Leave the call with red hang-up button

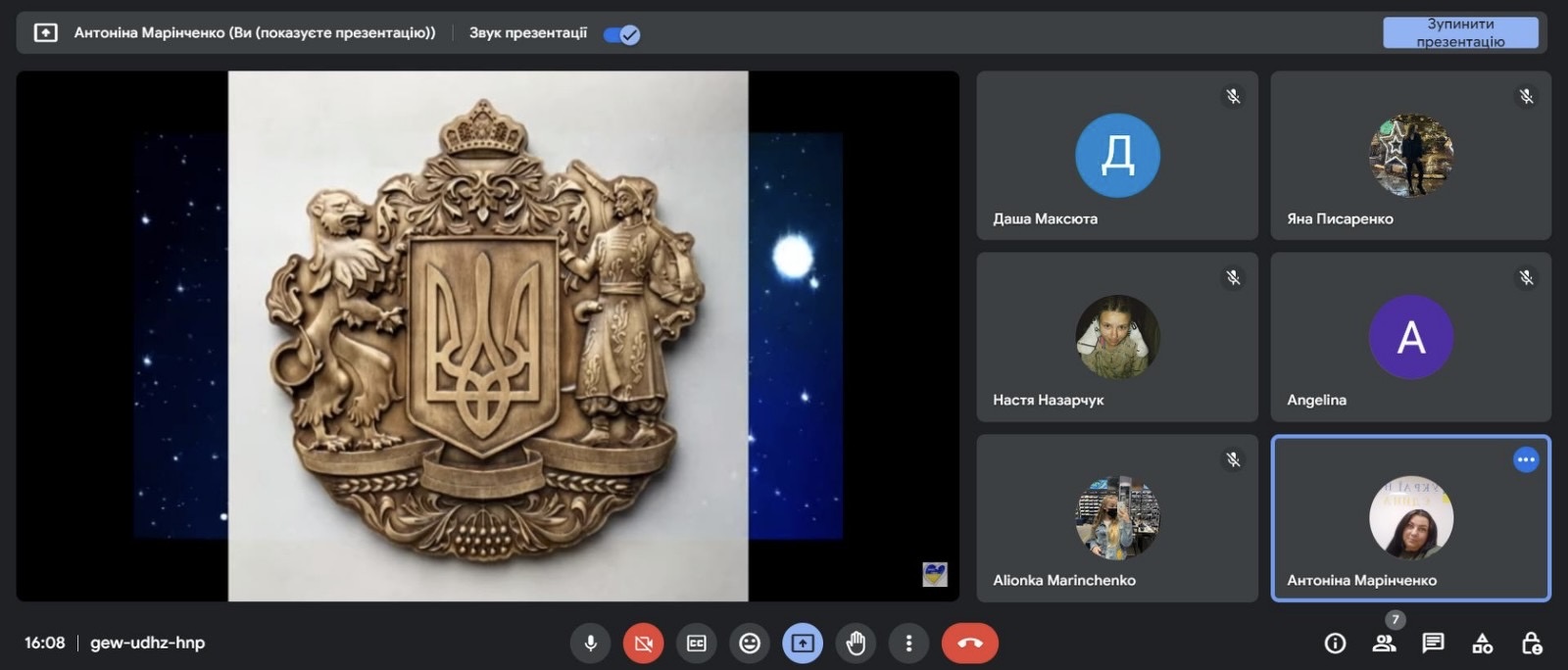[x=969, y=644]
